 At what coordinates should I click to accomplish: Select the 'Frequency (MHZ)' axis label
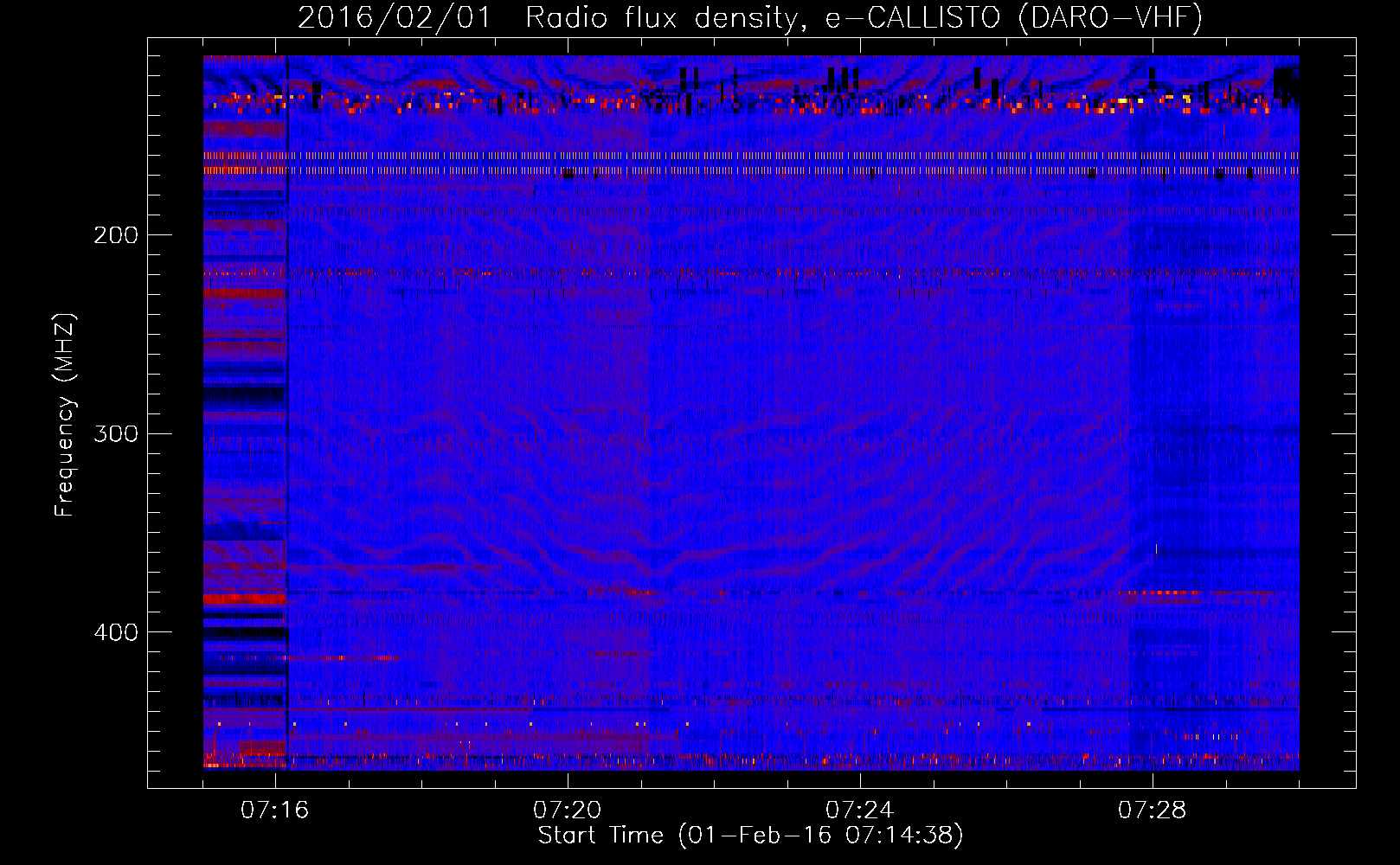tap(65, 415)
